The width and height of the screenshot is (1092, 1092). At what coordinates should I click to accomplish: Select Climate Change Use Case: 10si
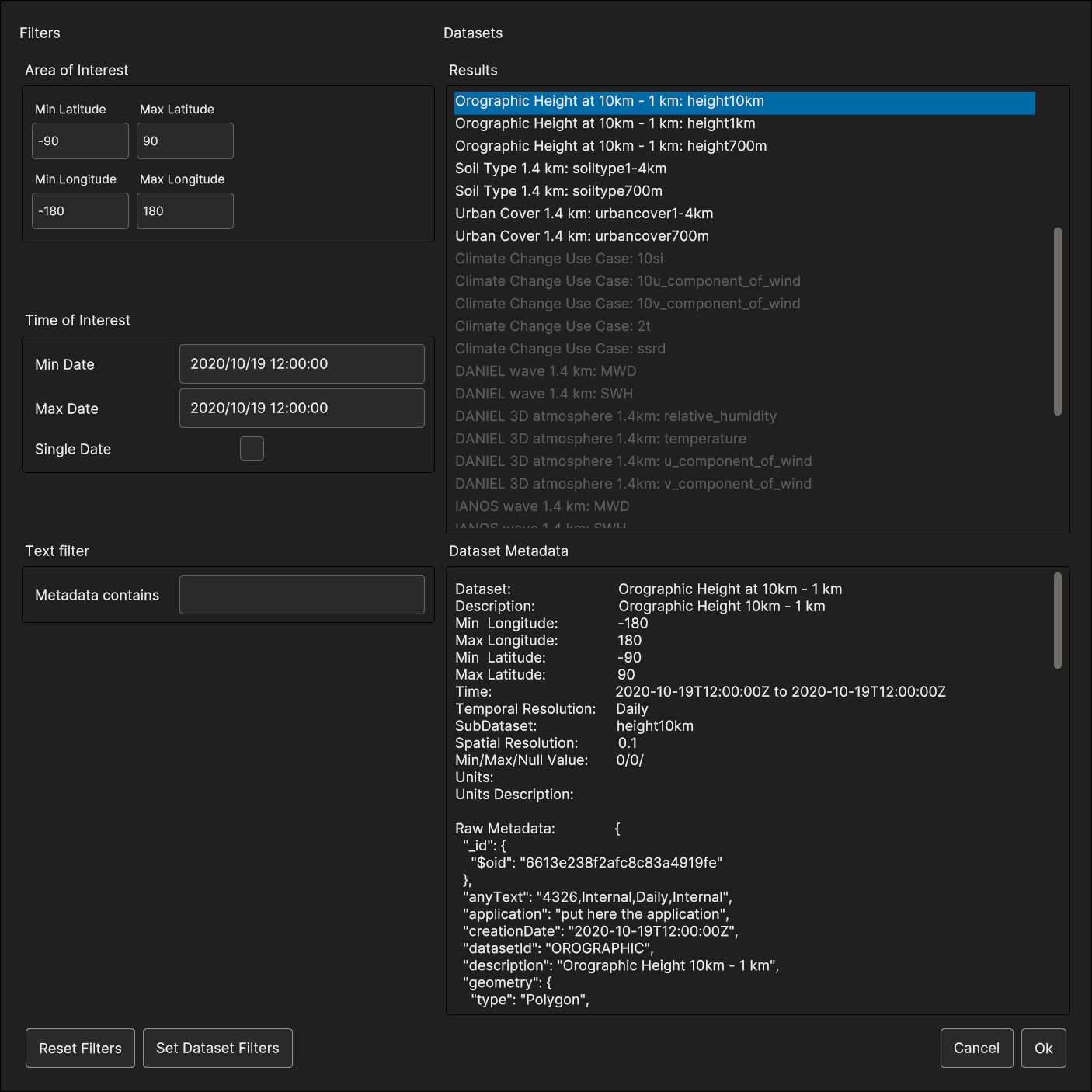pos(744,259)
